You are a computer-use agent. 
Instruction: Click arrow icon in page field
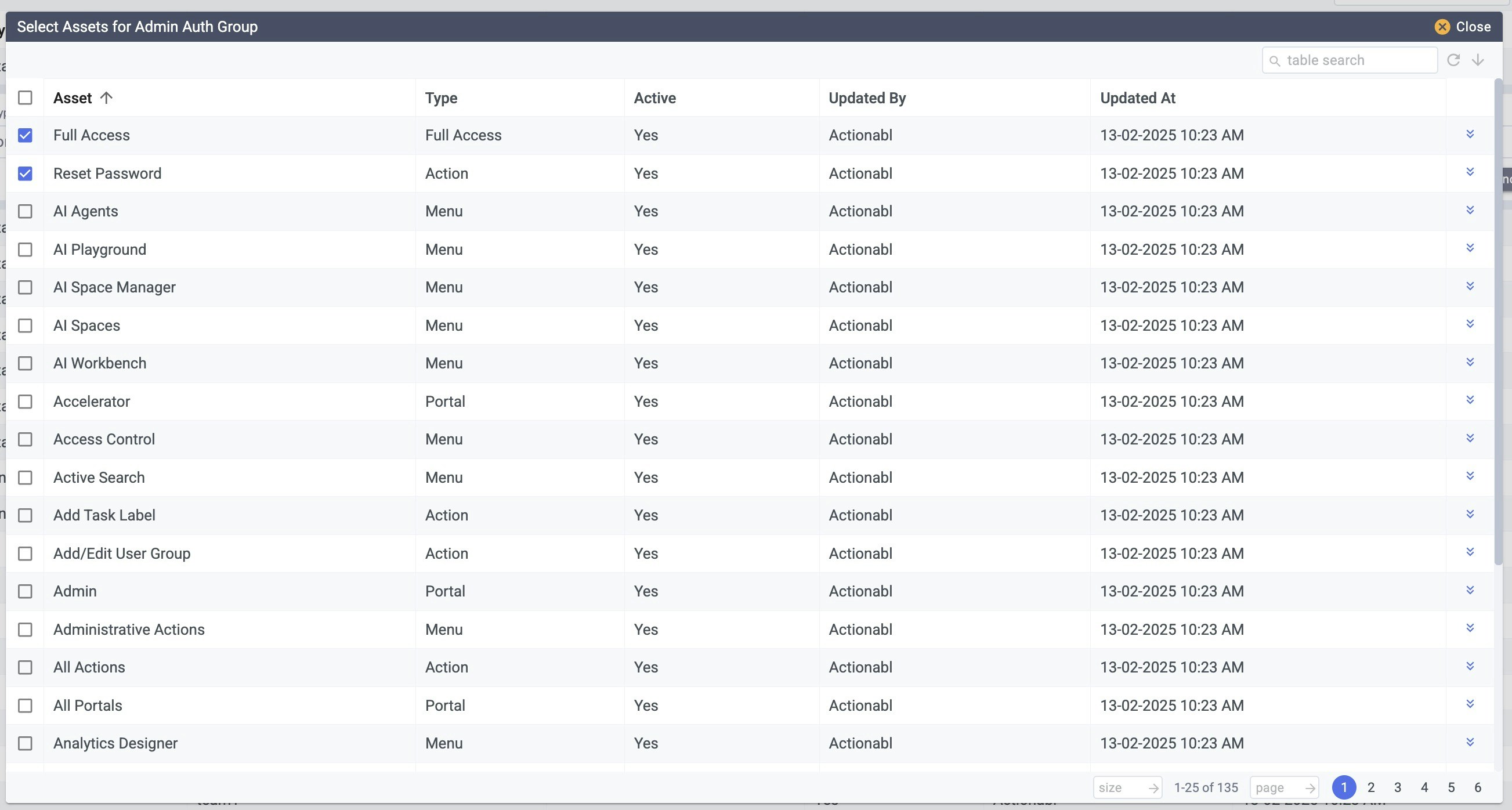[1310, 788]
